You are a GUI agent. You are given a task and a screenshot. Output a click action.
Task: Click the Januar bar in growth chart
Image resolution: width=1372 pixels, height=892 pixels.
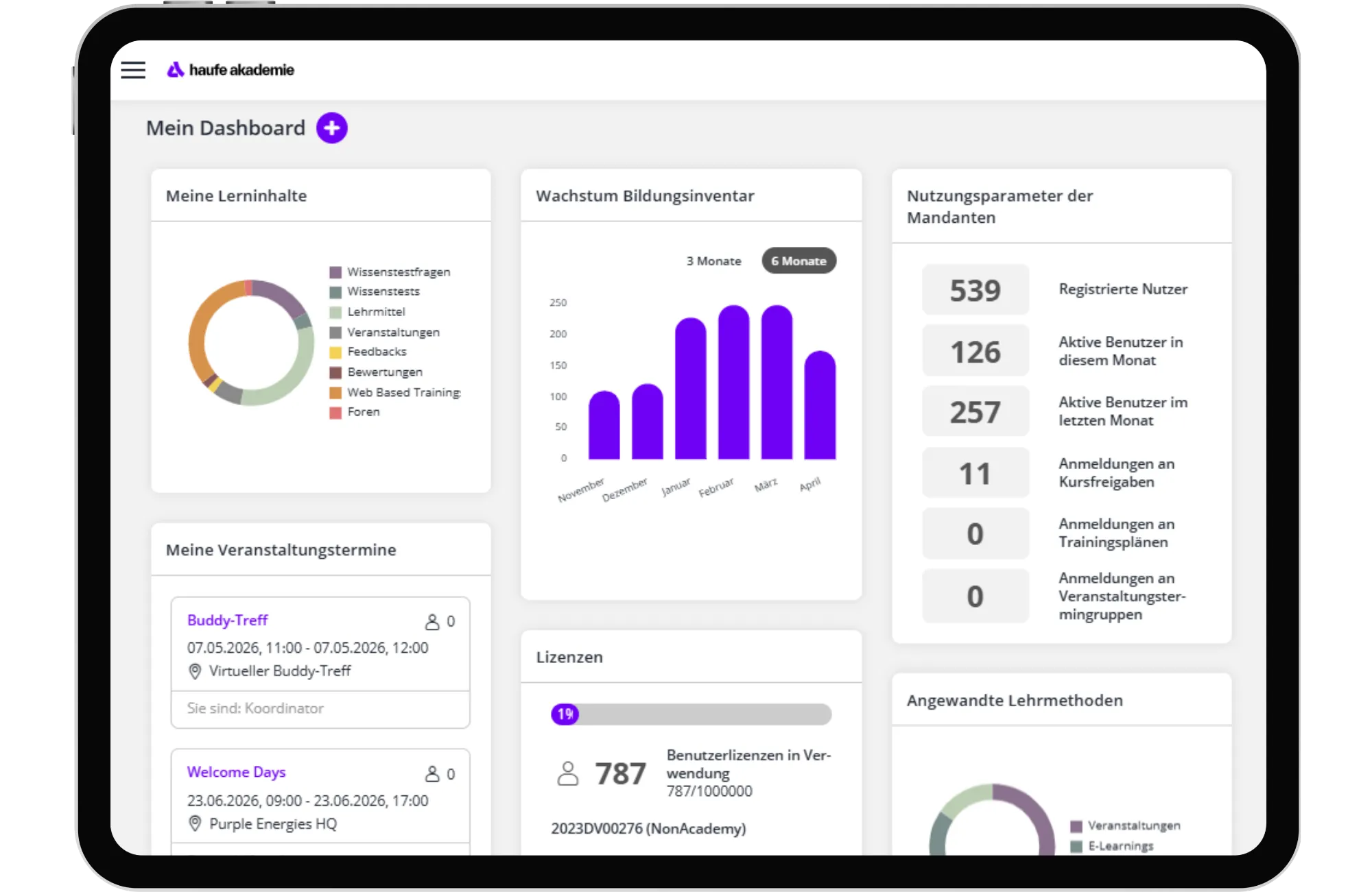[691, 389]
